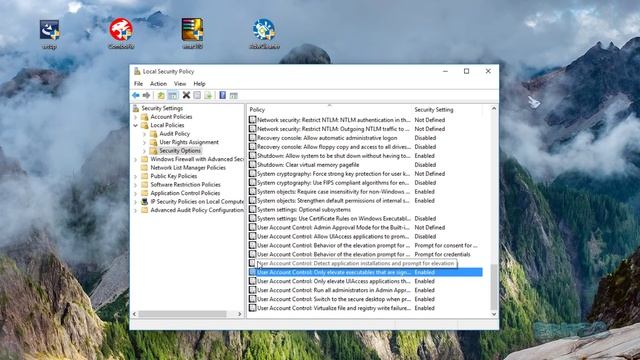Open the File menu

click(138, 83)
